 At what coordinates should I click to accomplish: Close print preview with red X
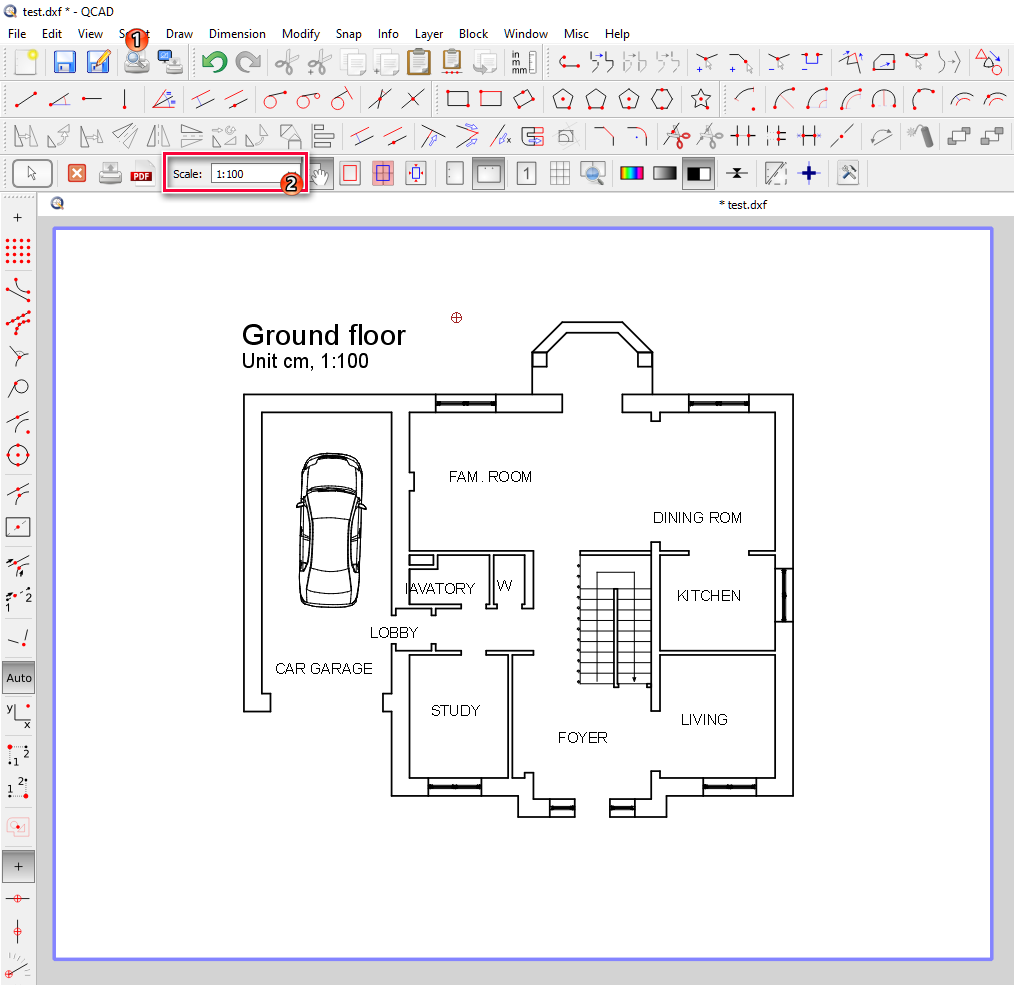point(77,173)
